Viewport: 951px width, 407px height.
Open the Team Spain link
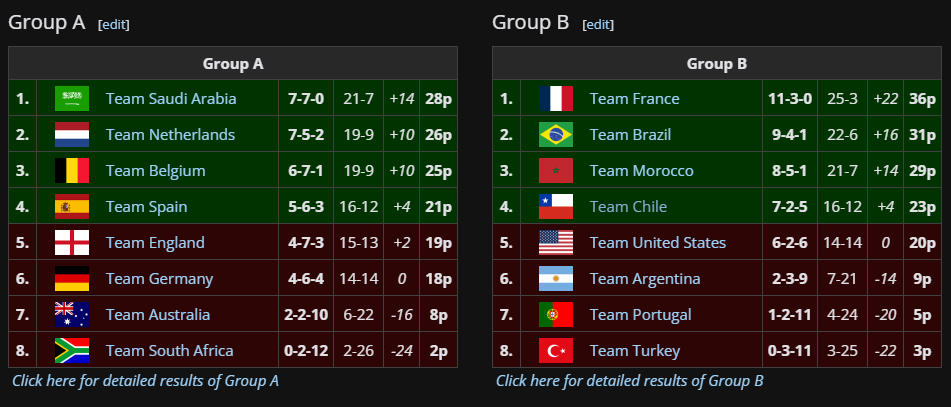point(146,207)
